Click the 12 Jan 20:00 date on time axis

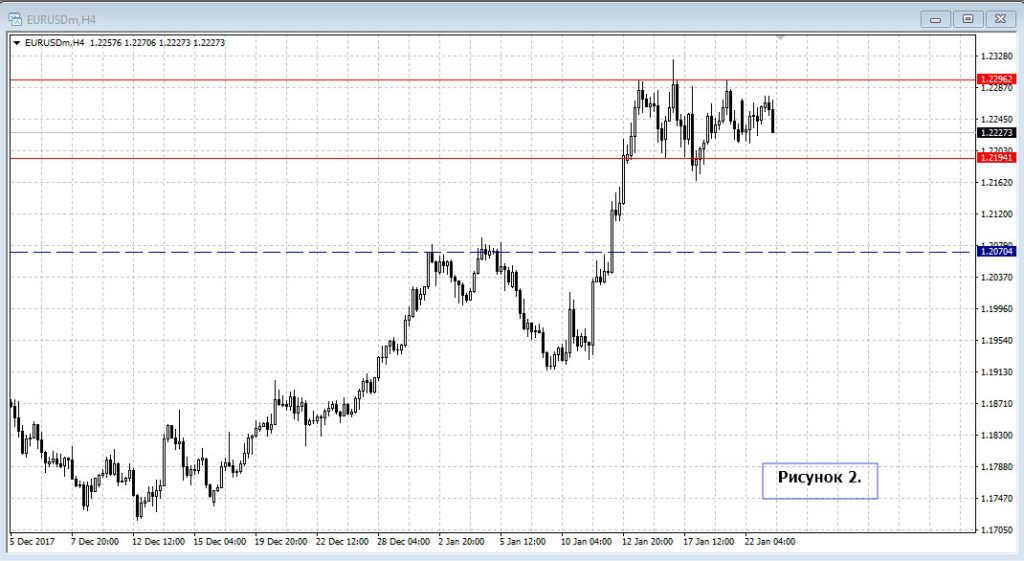646,541
